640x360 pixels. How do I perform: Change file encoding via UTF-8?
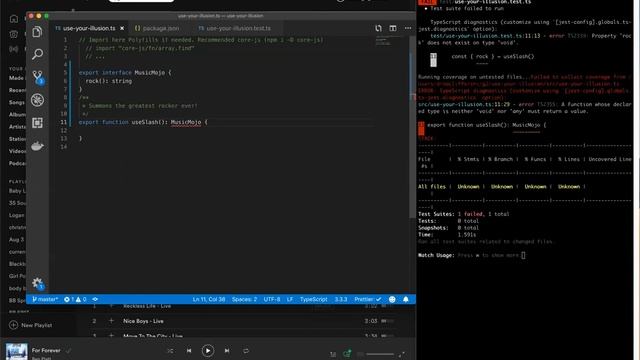272,299
